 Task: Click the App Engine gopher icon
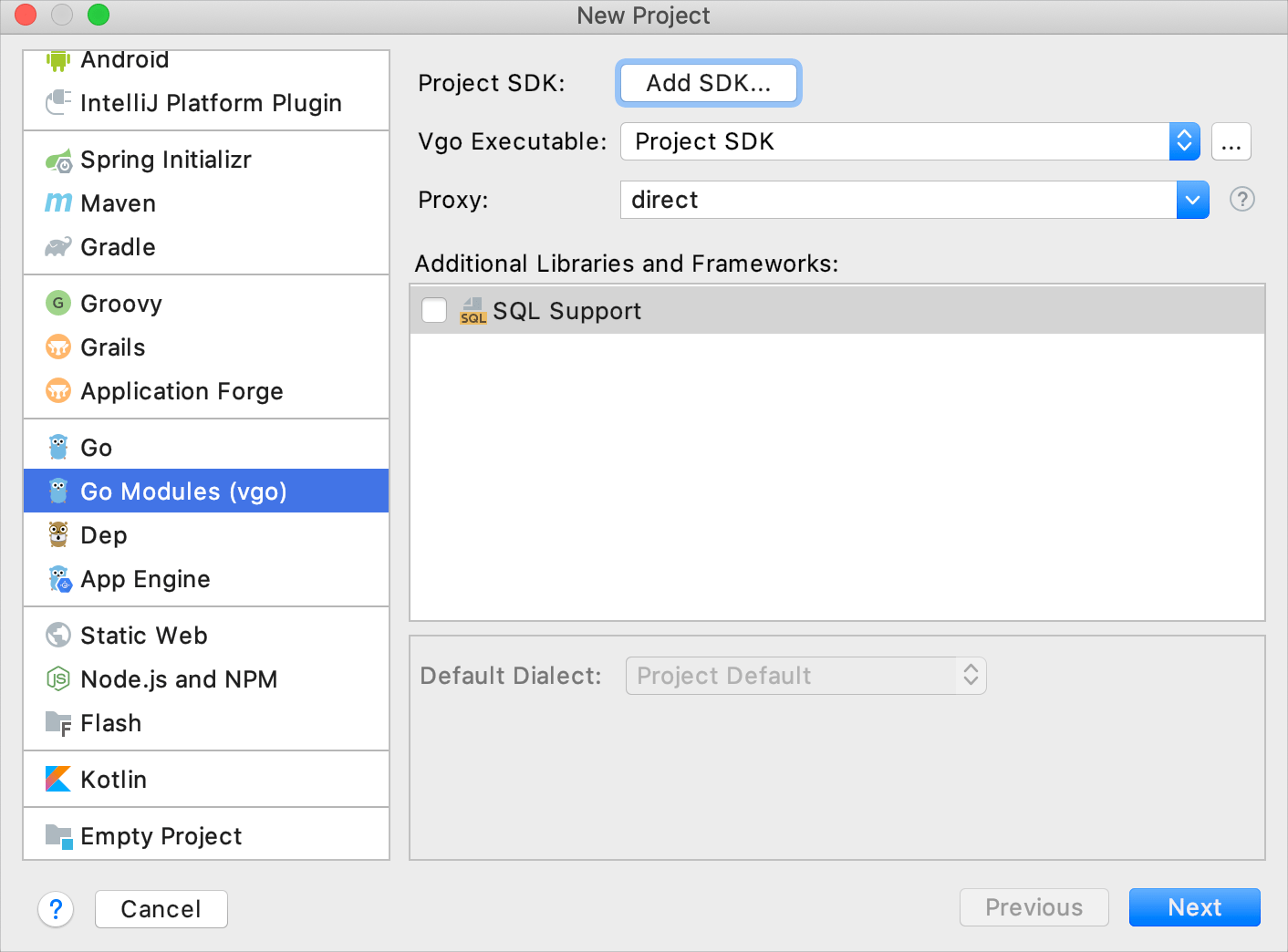59,579
